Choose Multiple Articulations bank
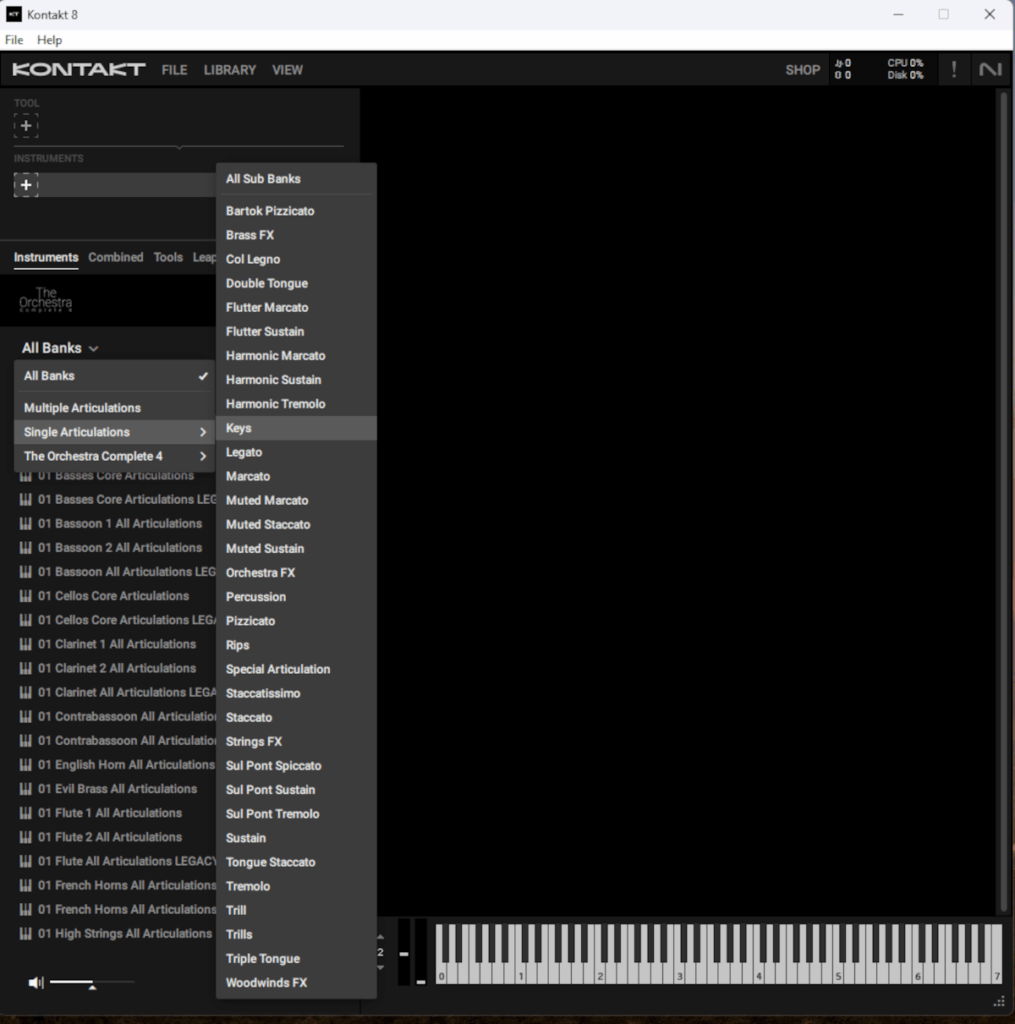The image size is (1015, 1024). click(x=114, y=408)
